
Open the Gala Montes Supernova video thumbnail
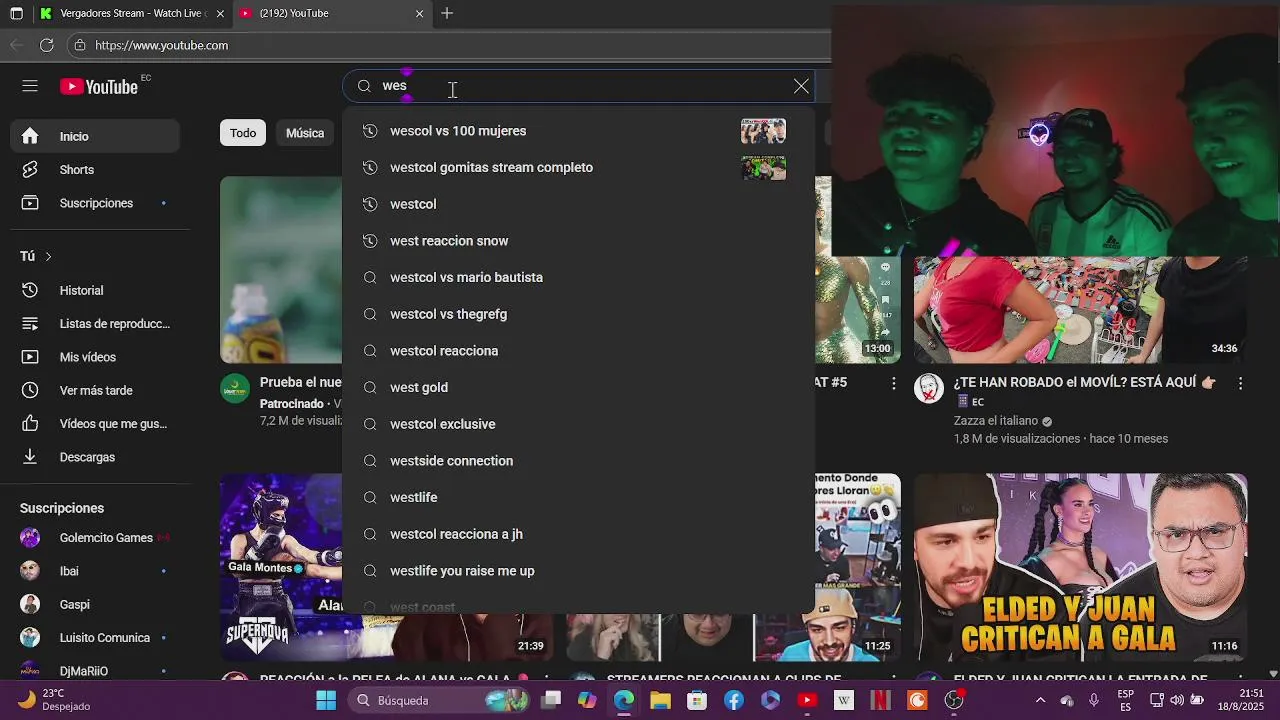[282, 567]
